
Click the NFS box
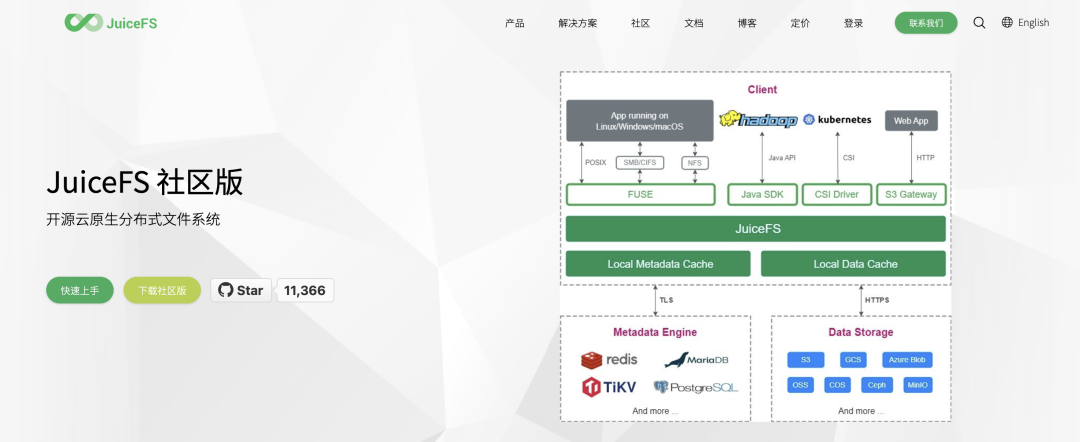coord(695,163)
